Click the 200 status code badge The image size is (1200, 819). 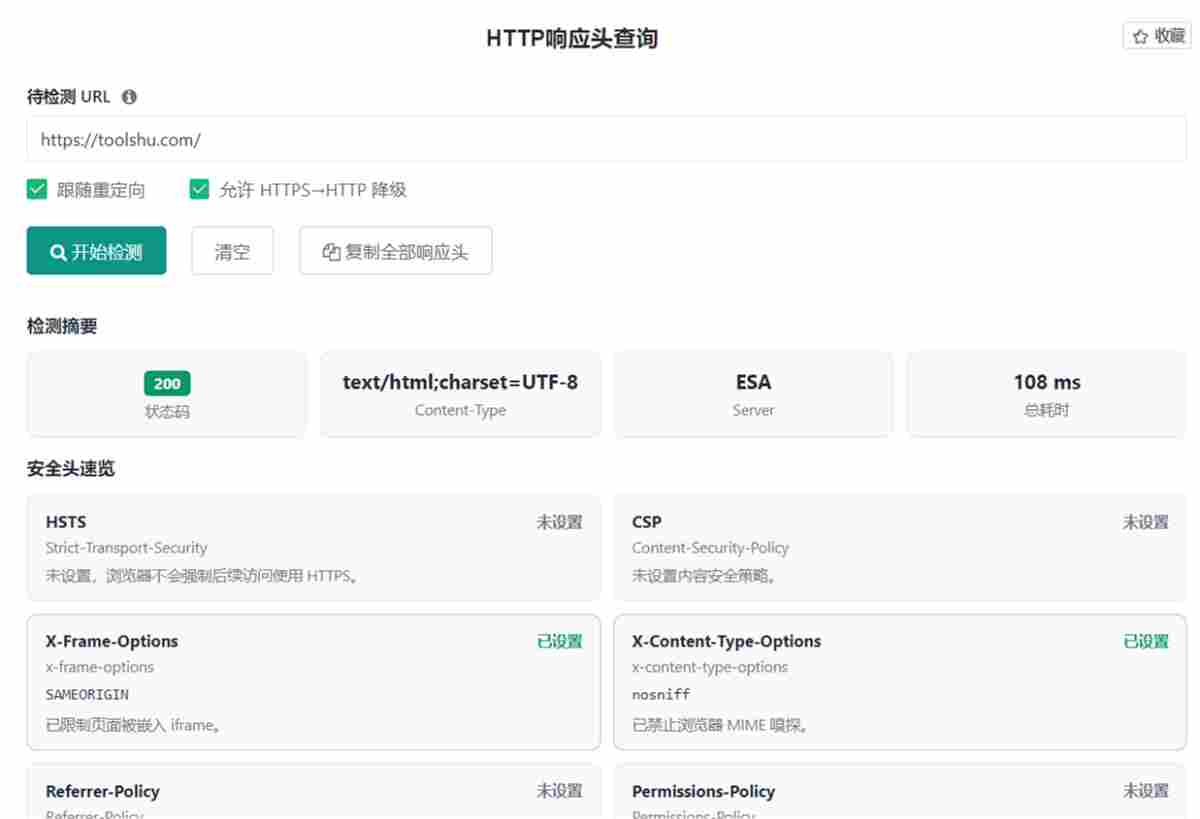pyautogui.click(x=167, y=383)
